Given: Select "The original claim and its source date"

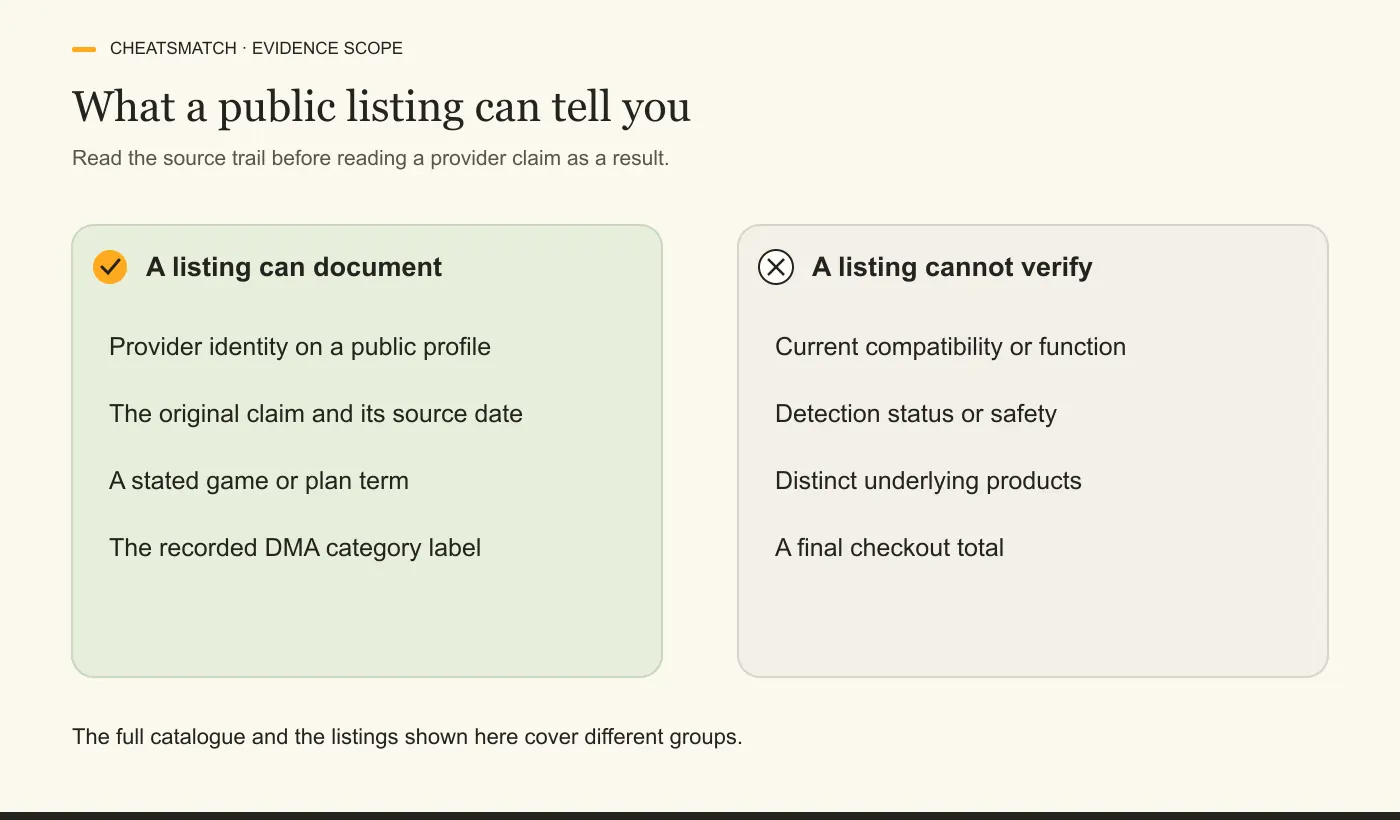Looking at the screenshot, I should [316, 414].
